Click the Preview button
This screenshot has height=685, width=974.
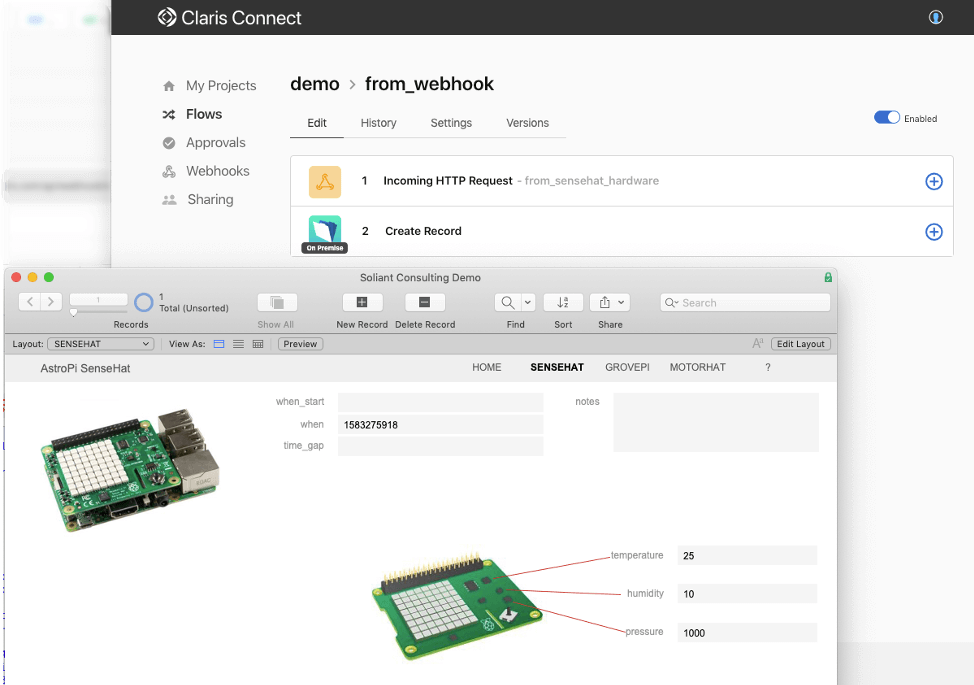pyautogui.click(x=300, y=344)
